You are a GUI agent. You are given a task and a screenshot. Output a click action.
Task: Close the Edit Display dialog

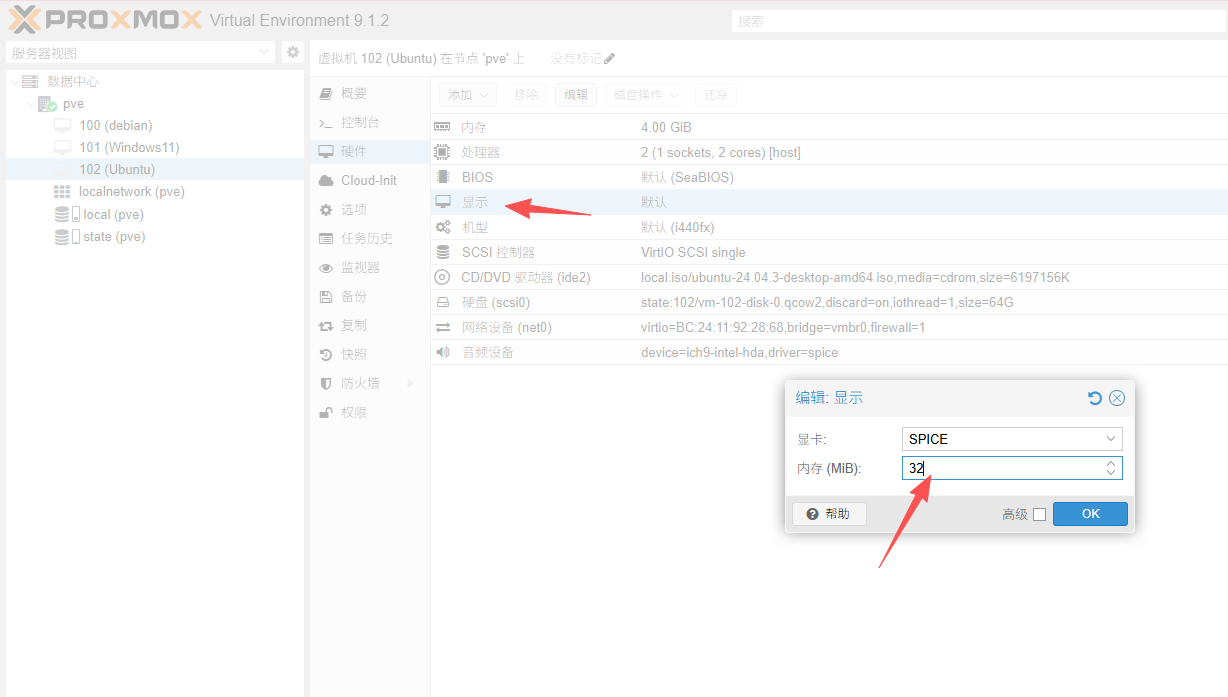coord(1117,398)
